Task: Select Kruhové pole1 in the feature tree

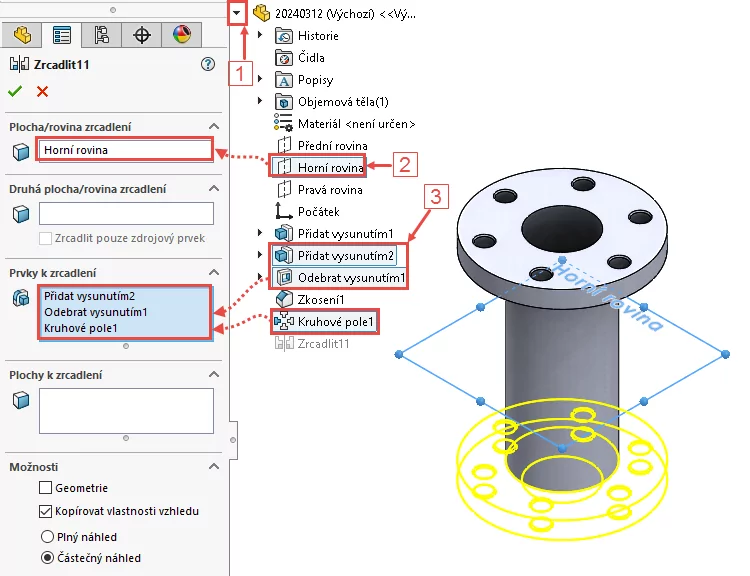Action: (x=334, y=321)
